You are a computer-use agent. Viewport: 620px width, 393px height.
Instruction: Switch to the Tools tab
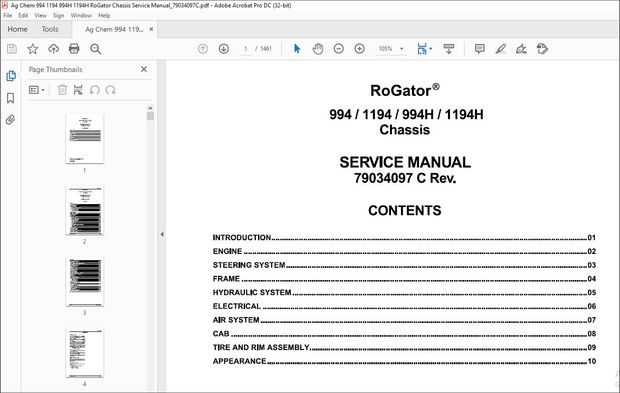tap(50, 29)
